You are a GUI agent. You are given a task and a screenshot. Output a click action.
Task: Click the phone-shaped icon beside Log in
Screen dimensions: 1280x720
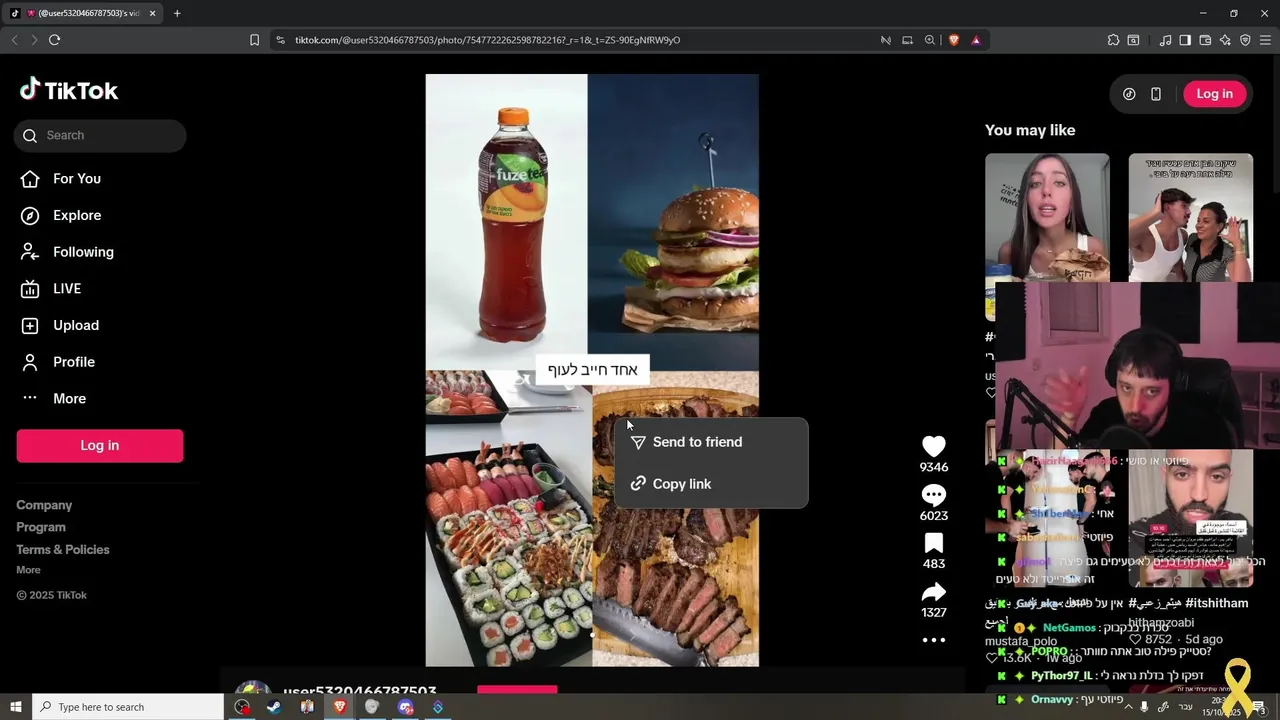(1156, 94)
